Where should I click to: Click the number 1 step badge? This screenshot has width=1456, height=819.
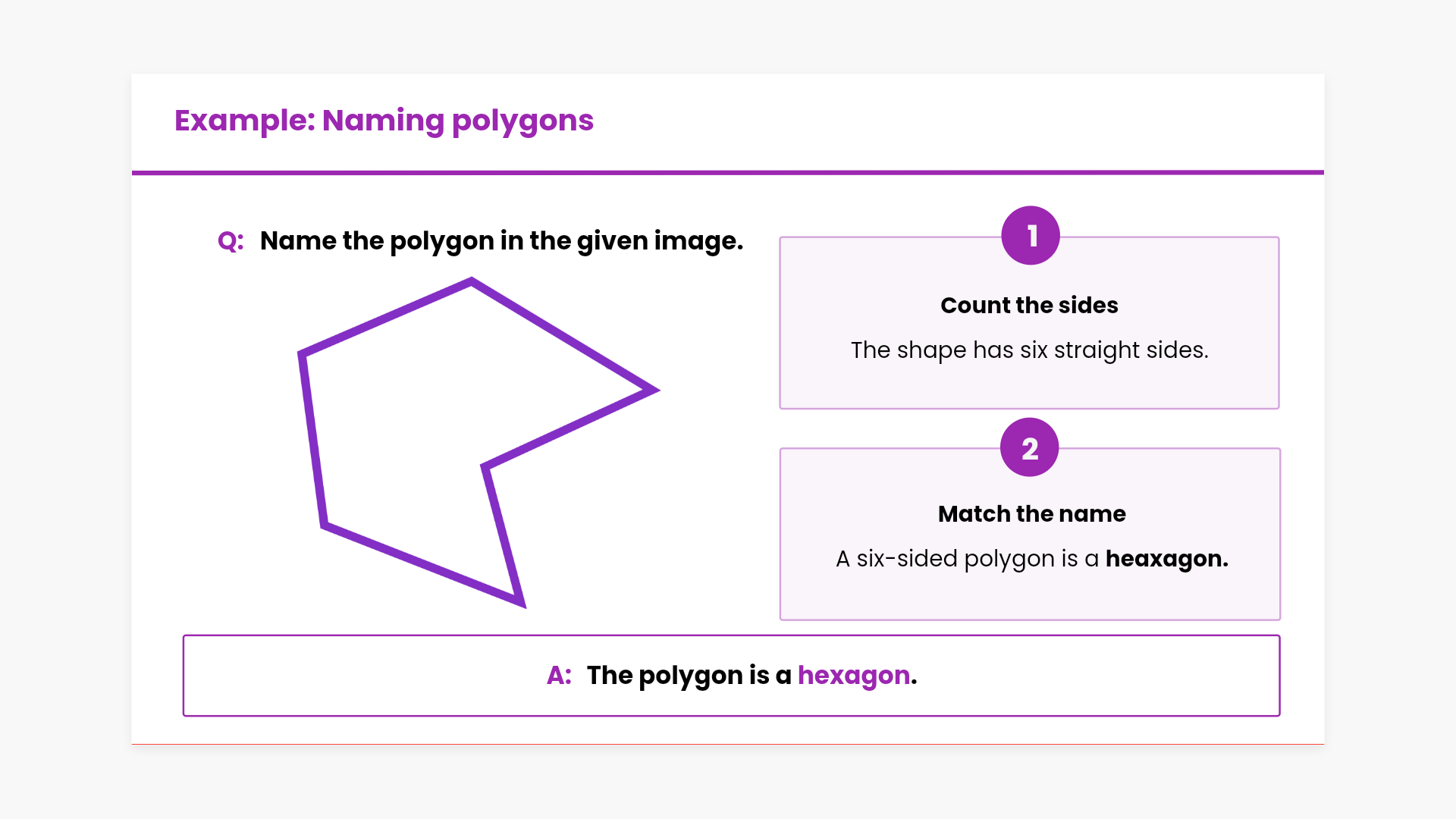(1030, 236)
